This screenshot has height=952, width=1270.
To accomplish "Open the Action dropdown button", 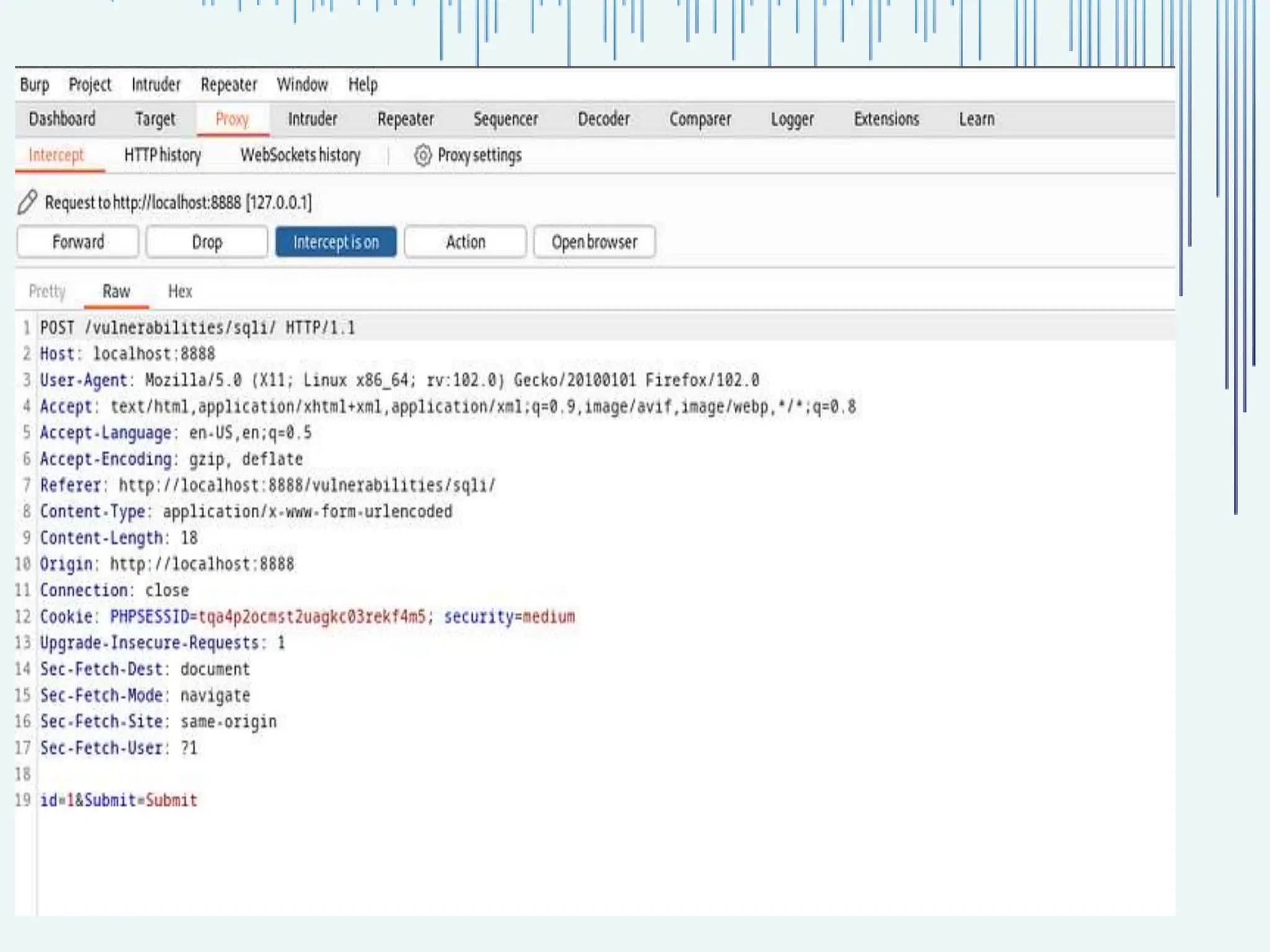I will pos(465,242).
